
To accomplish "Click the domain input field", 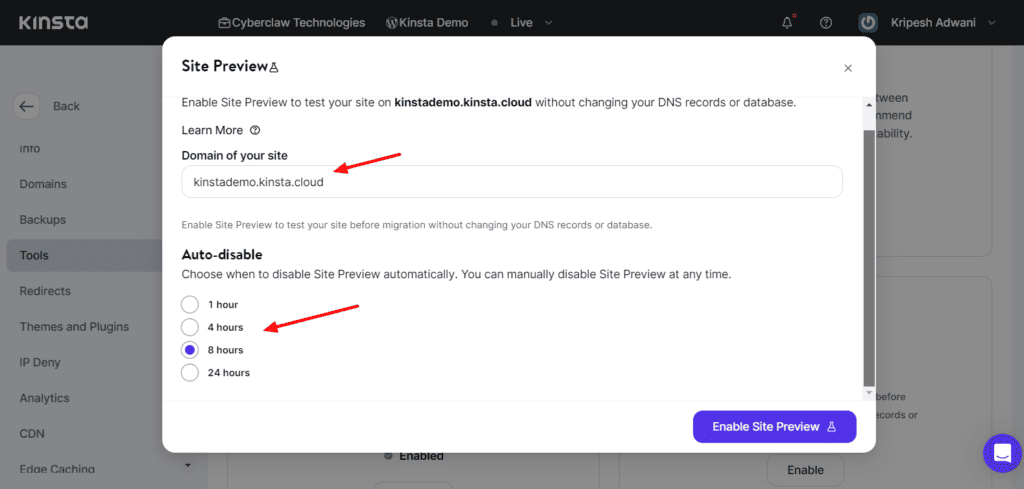I will (x=511, y=182).
